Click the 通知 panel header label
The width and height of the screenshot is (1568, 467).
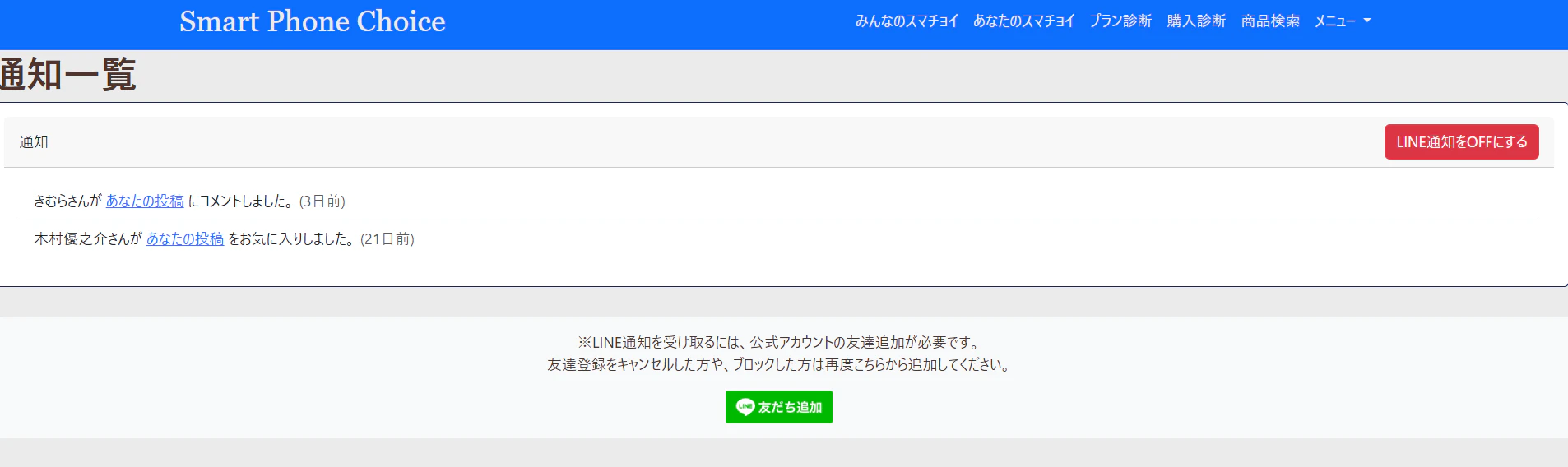click(34, 142)
